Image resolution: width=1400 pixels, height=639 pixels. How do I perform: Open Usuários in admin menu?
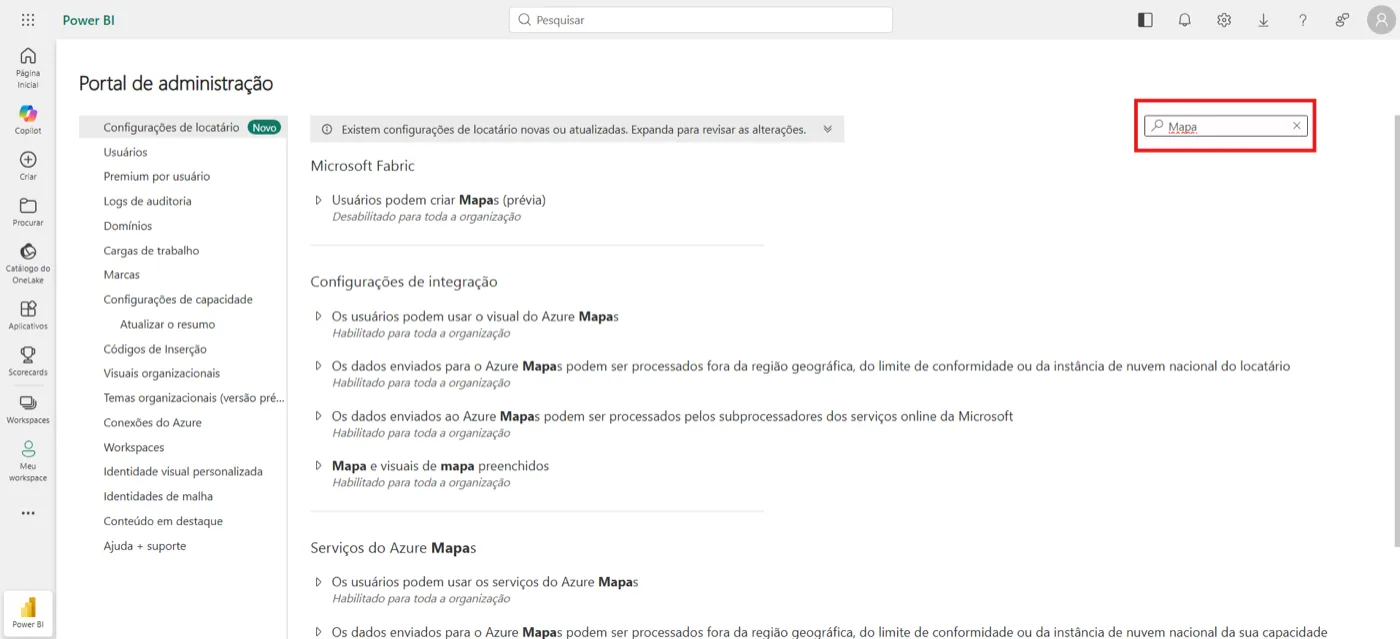(125, 152)
